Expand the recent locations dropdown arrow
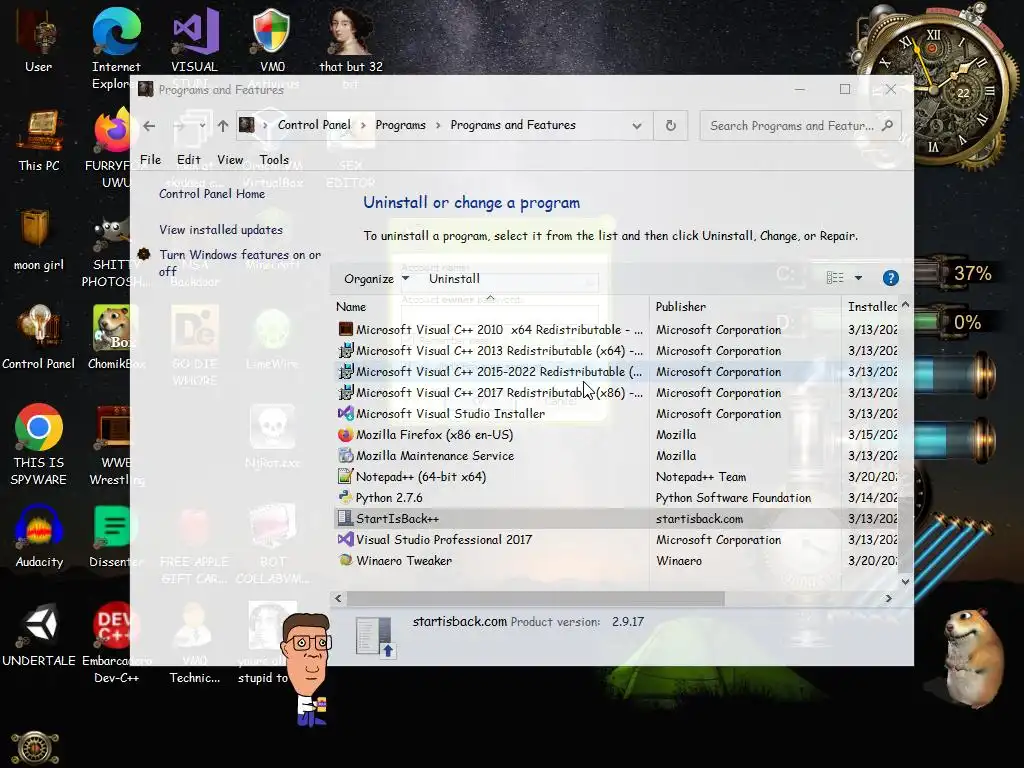Viewport: 1024px width, 768px height. coord(202,125)
